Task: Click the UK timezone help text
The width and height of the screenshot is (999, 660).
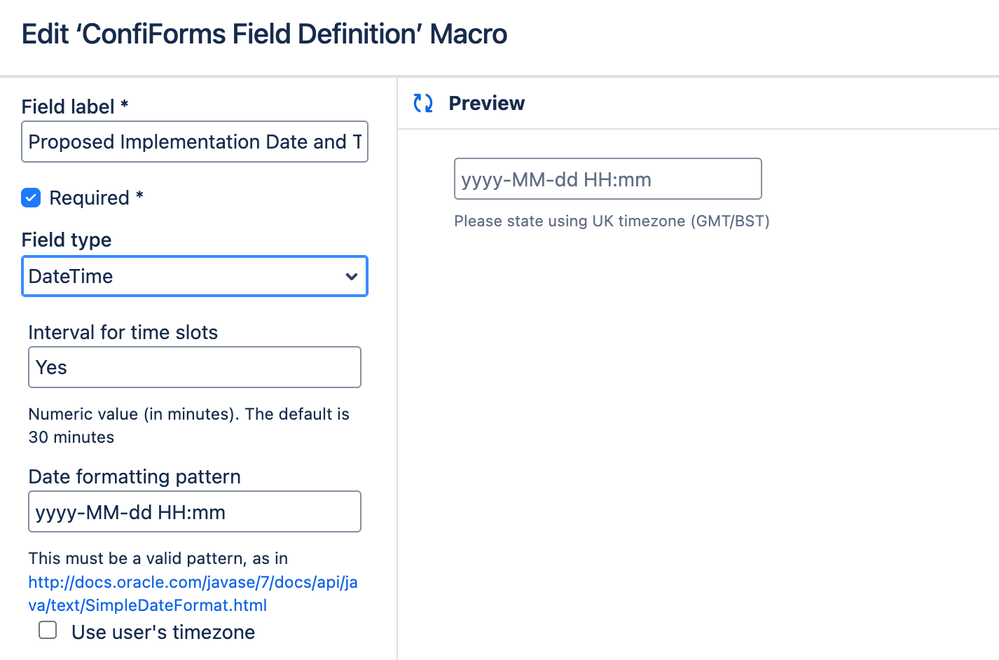Action: click(611, 221)
